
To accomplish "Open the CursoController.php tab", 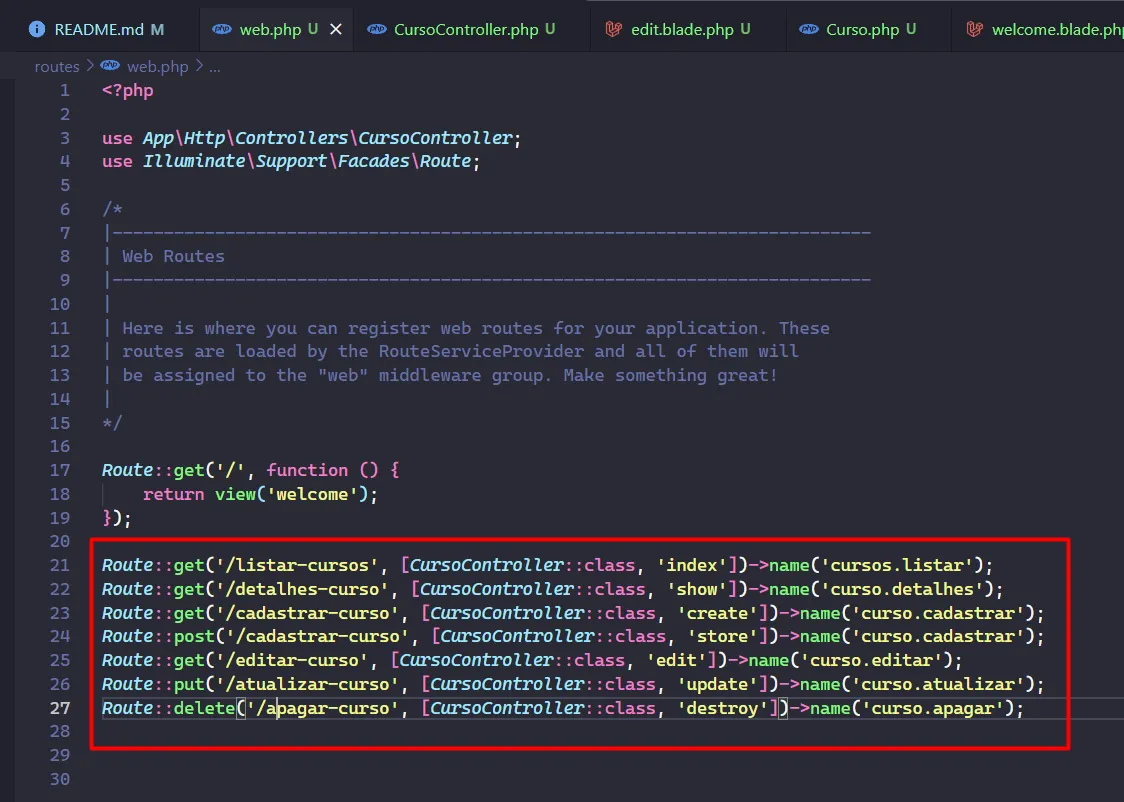I will 466,30.
